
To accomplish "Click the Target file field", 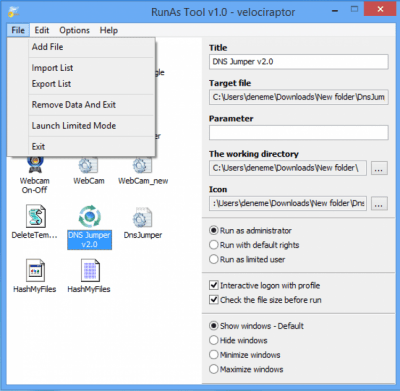I will [299, 97].
